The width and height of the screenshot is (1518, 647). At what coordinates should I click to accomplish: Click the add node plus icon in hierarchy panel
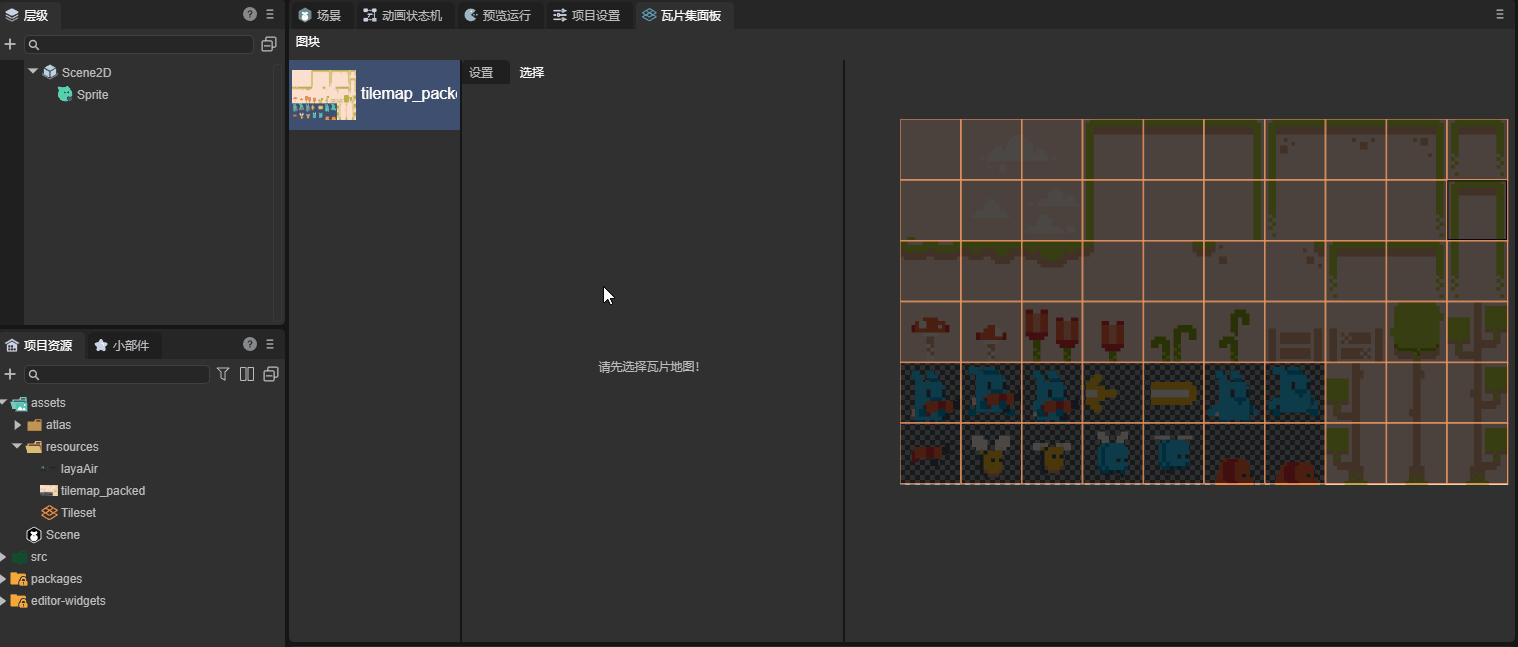tap(10, 45)
